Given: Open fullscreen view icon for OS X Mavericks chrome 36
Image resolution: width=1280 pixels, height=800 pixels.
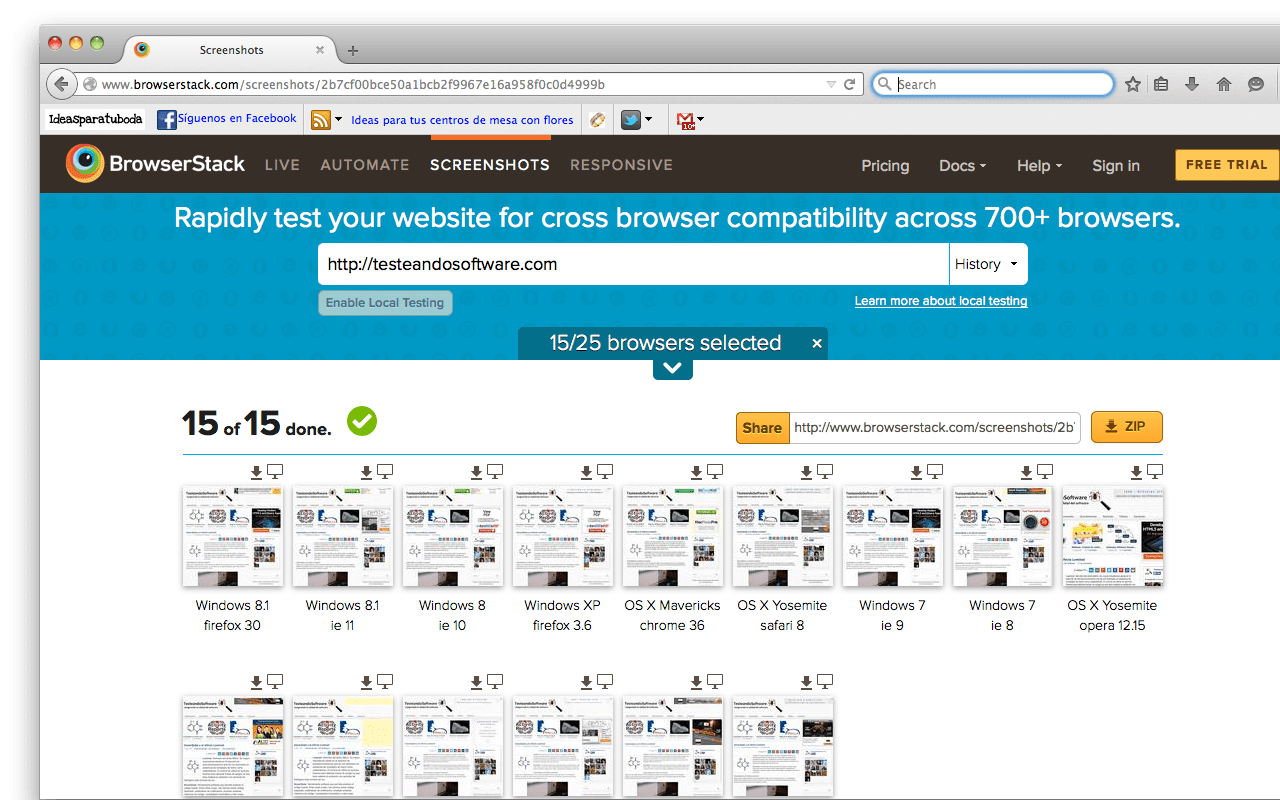Looking at the screenshot, I should (713, 470).
